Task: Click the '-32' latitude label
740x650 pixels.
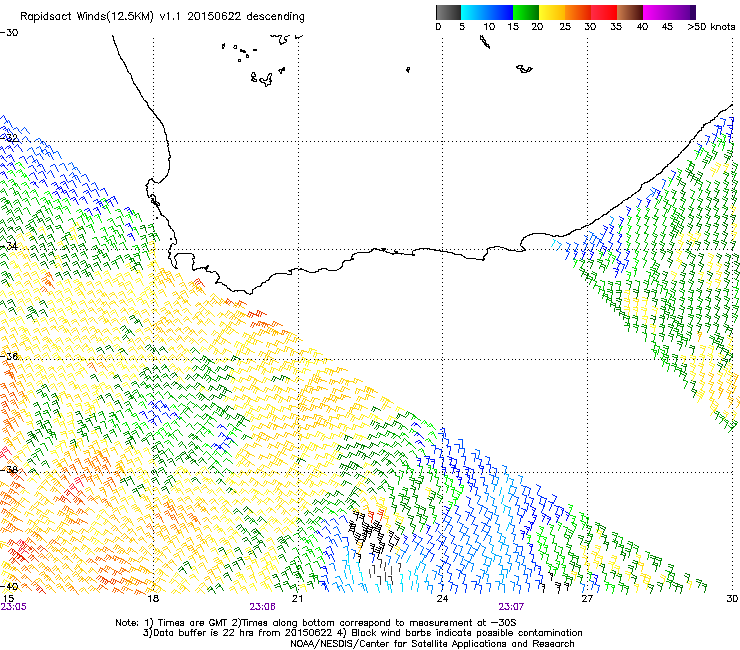Action: click(x=9, y=138)
